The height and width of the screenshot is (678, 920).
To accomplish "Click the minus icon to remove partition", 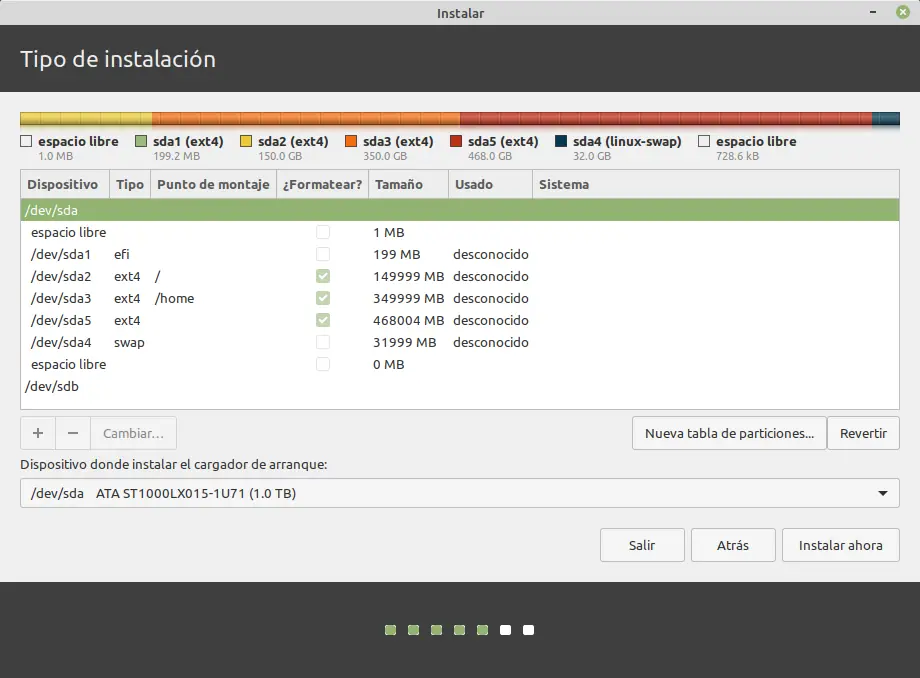I will coord(73,433).
